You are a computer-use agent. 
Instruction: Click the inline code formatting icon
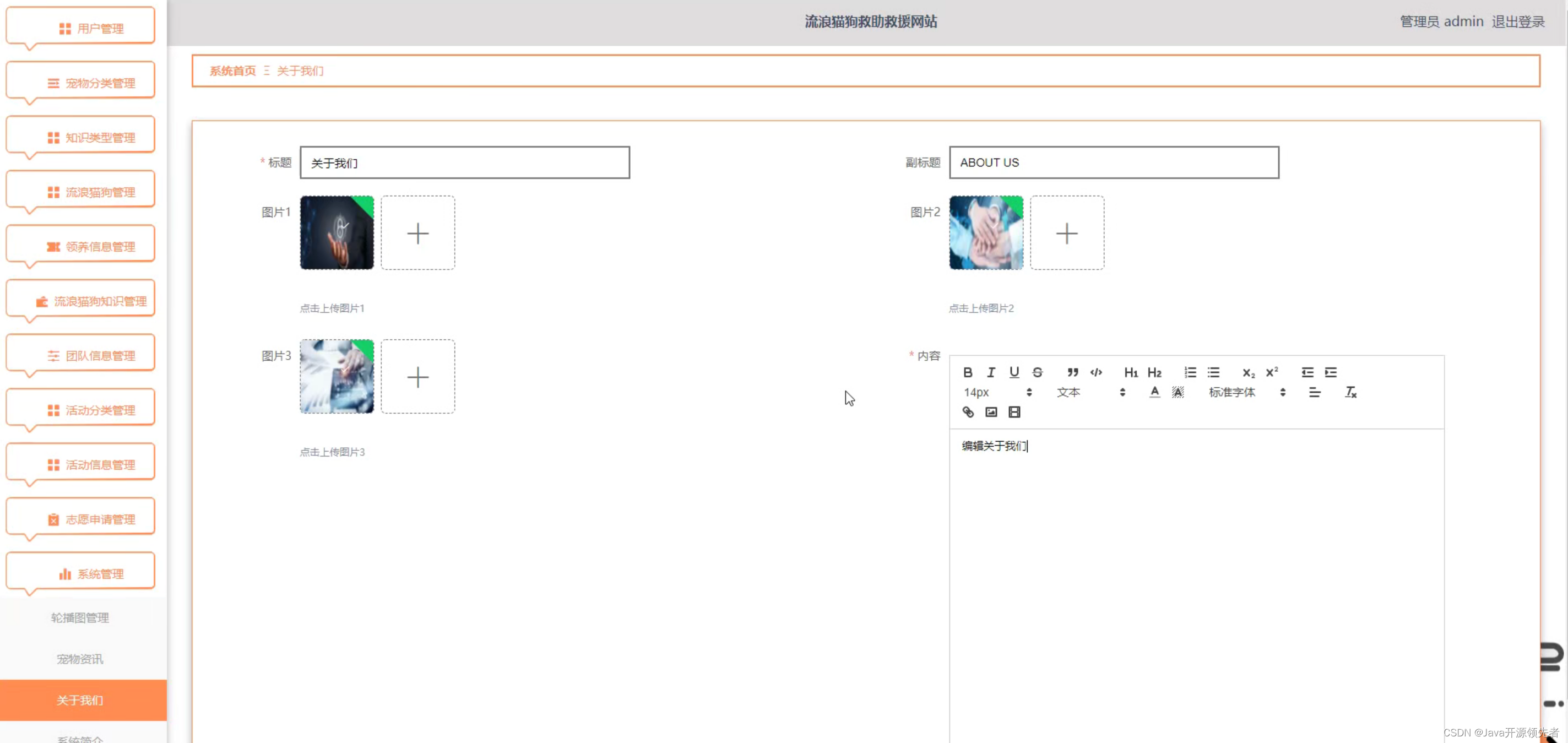pyautogui.click(x=1097, y=371)
